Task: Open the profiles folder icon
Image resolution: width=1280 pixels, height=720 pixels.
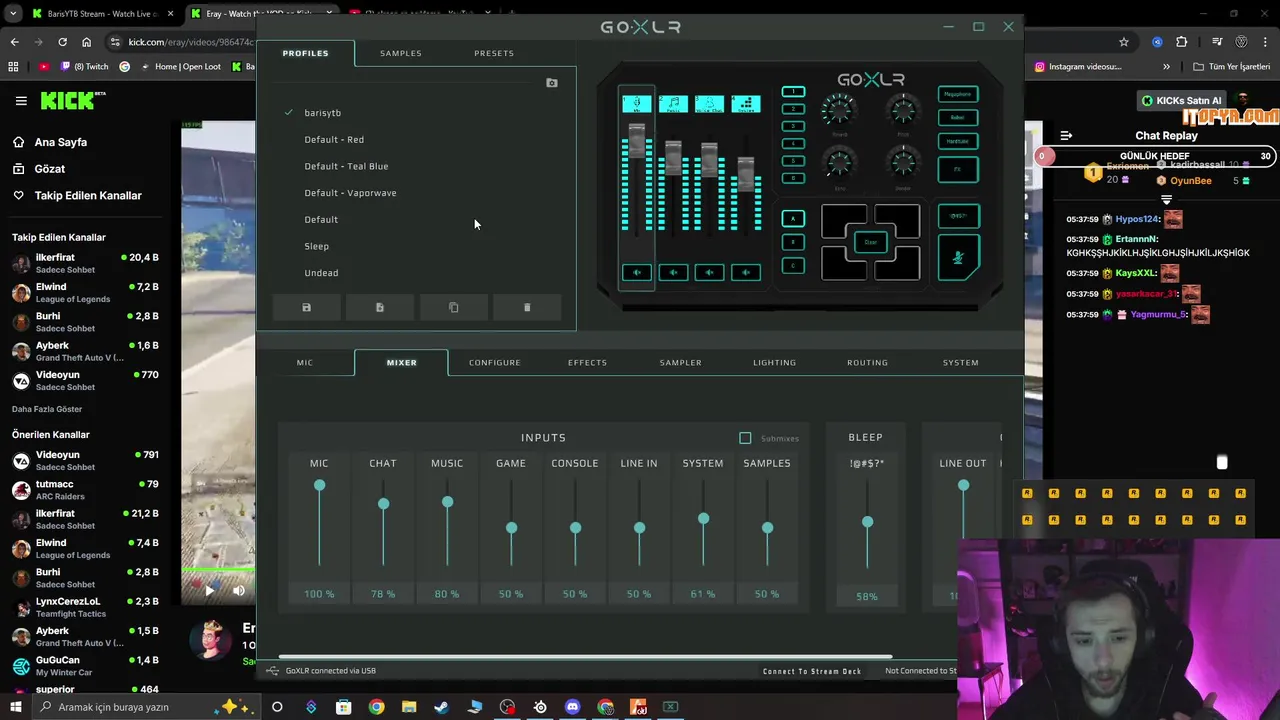Action: coord(552,83)
